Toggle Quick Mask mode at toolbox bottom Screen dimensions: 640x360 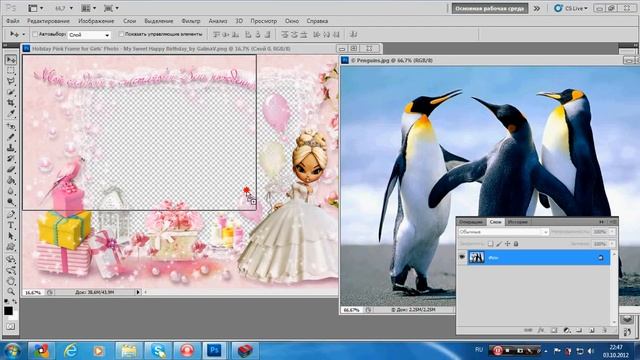tap(10, 327)
